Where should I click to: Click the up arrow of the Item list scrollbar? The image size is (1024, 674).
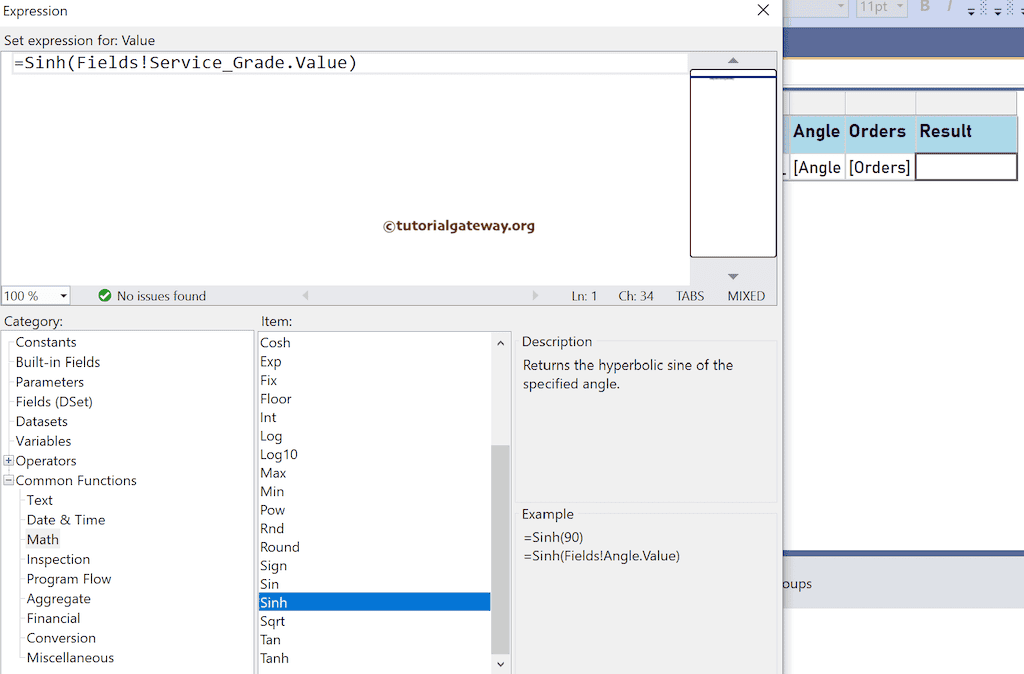click(x=500, y=343)
